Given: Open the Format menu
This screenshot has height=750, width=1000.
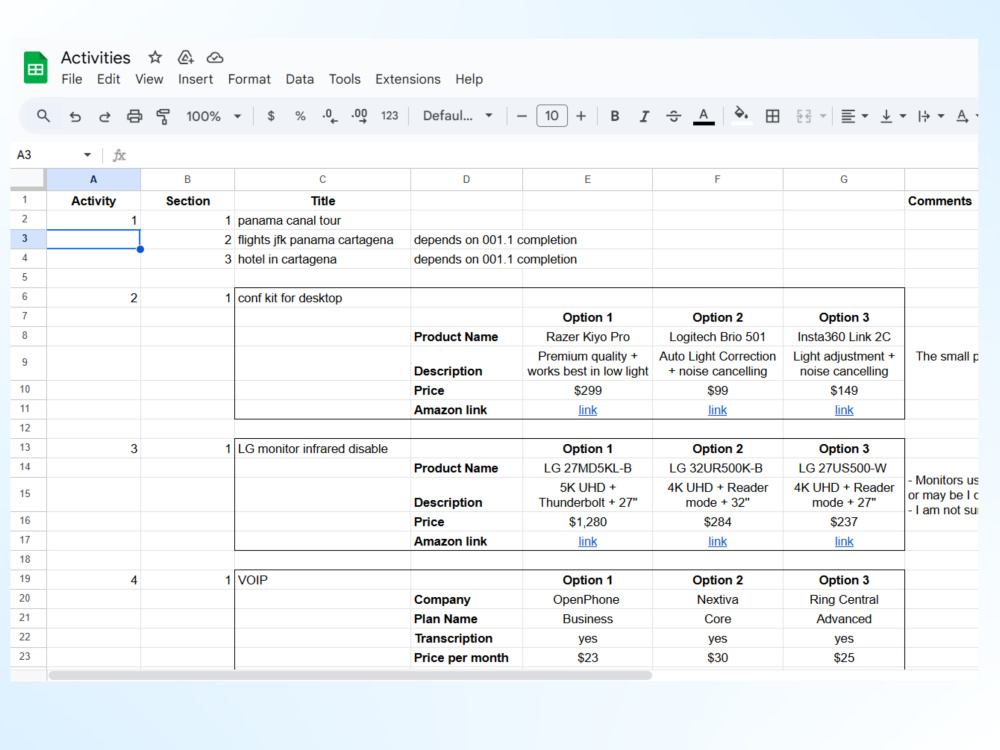Looking at the screenshot, I should click(249, 79).
